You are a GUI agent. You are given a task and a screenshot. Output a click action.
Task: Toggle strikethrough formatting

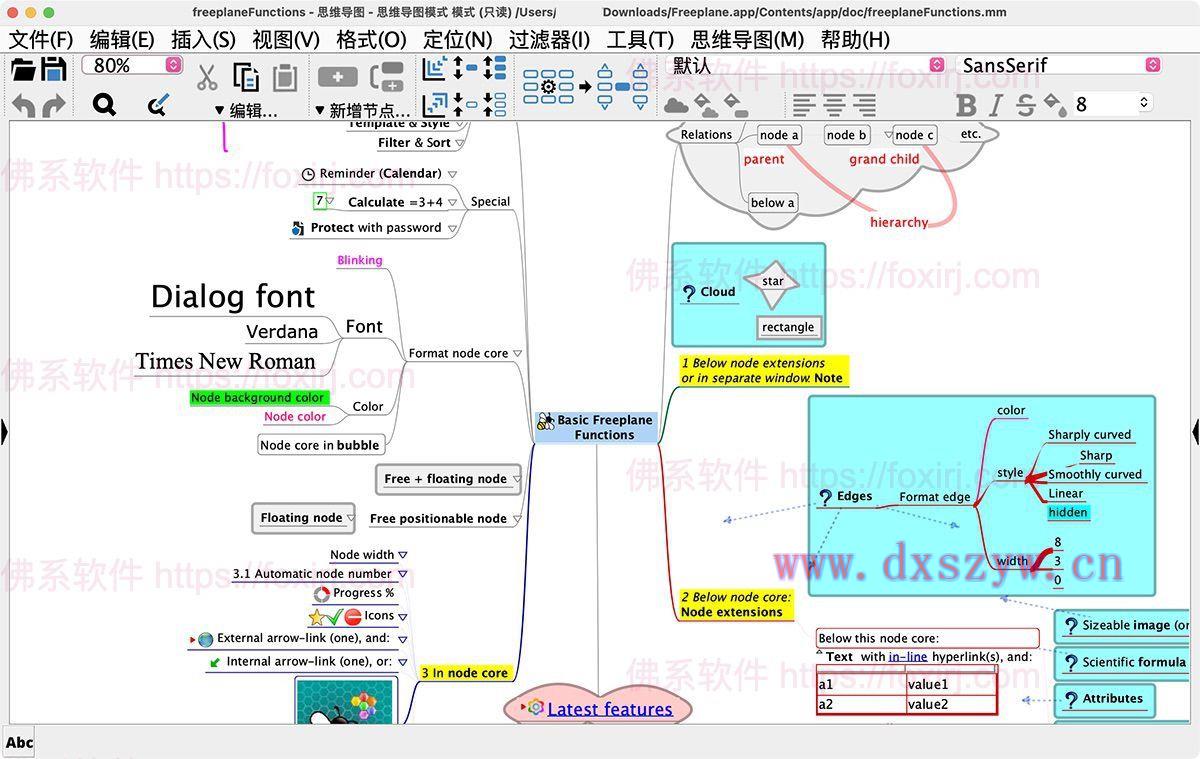coord(1025,104)
